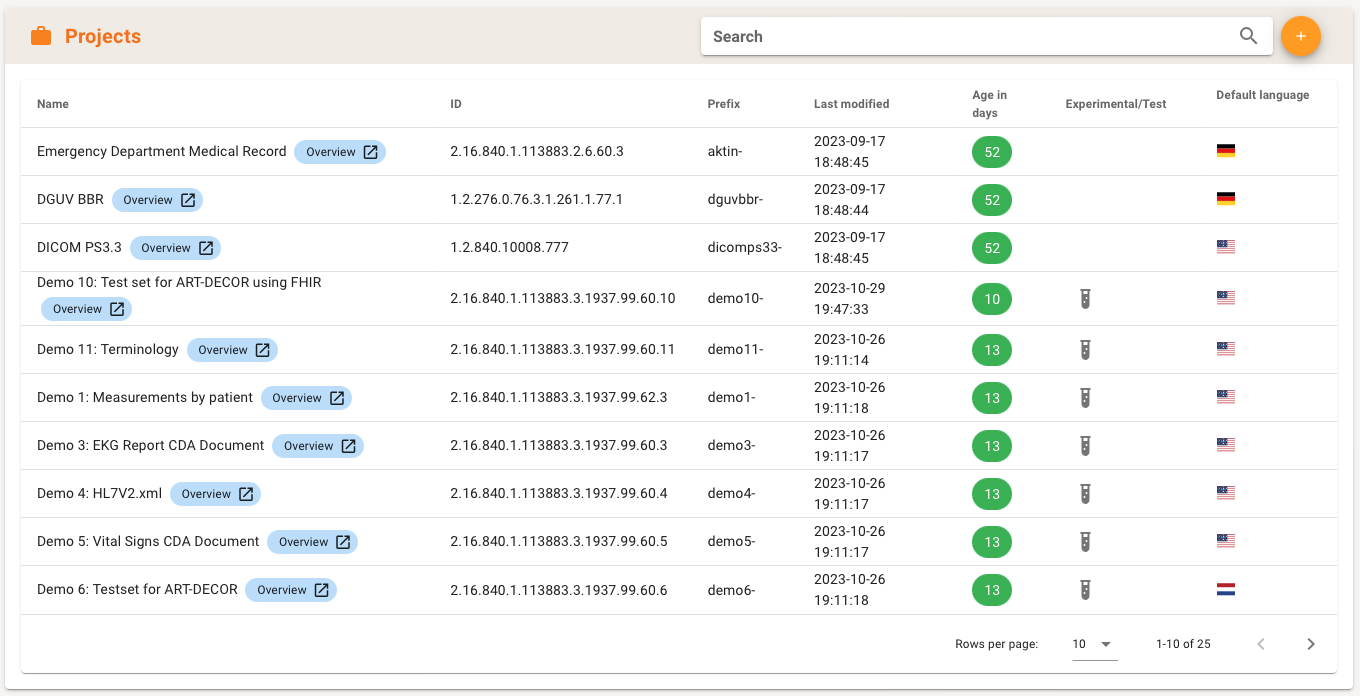The width and height of the screenshot is (1360, 696).
Task: Click the orange add project plus button
Action: pos(1300,36)
